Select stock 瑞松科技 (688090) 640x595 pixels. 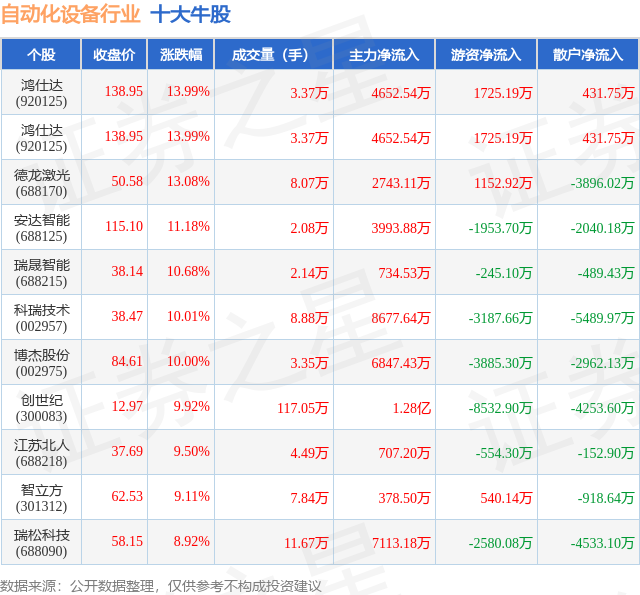coord(41,542)
